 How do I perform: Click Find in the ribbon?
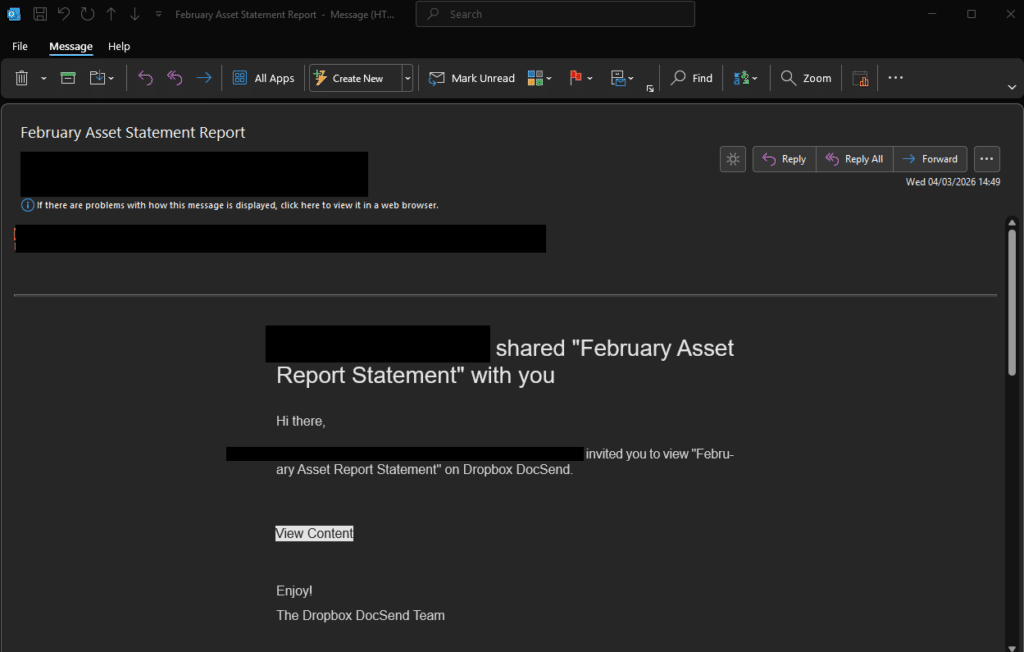coord(692,78)
